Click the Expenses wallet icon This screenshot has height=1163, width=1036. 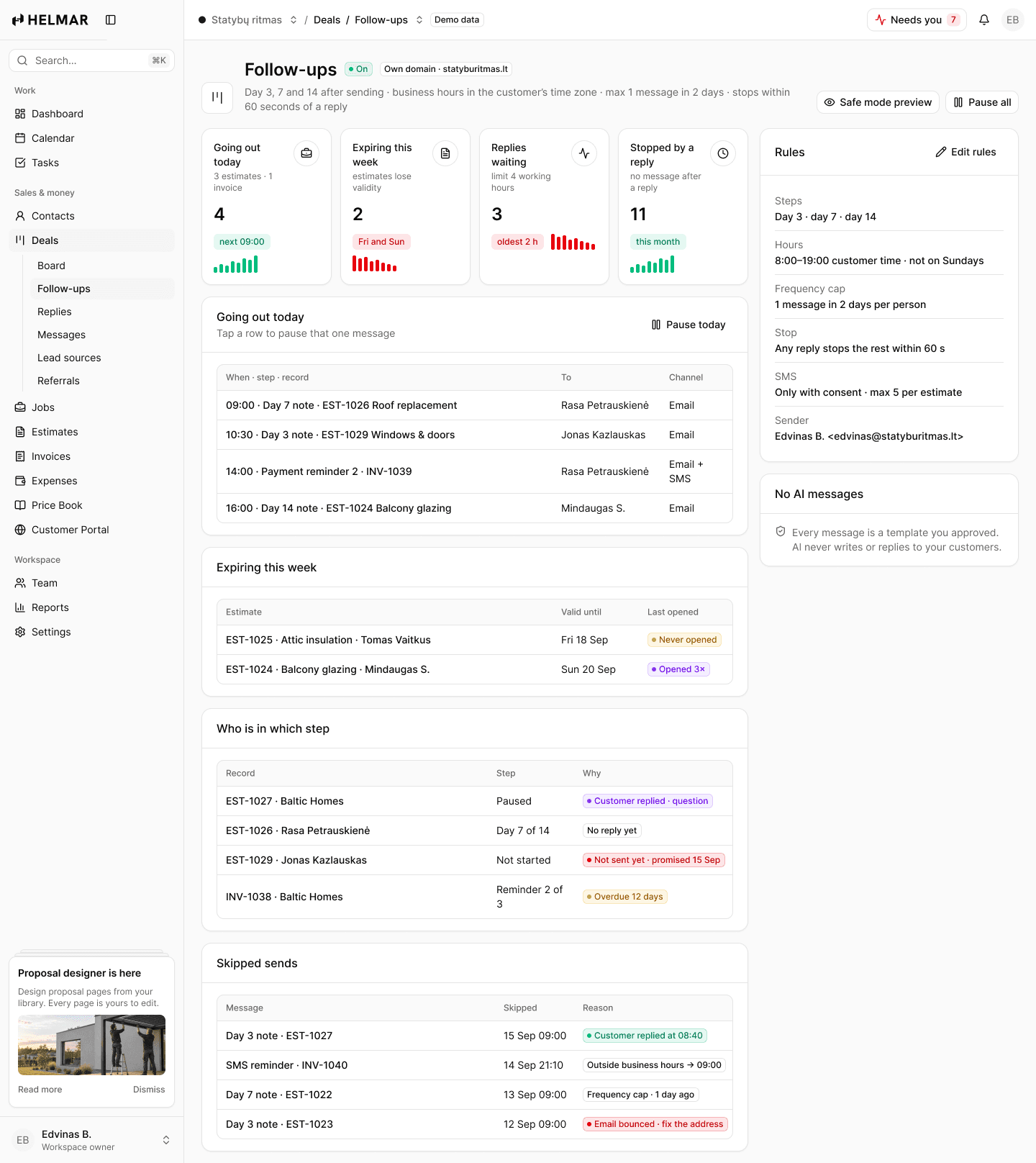coord(20,481)
